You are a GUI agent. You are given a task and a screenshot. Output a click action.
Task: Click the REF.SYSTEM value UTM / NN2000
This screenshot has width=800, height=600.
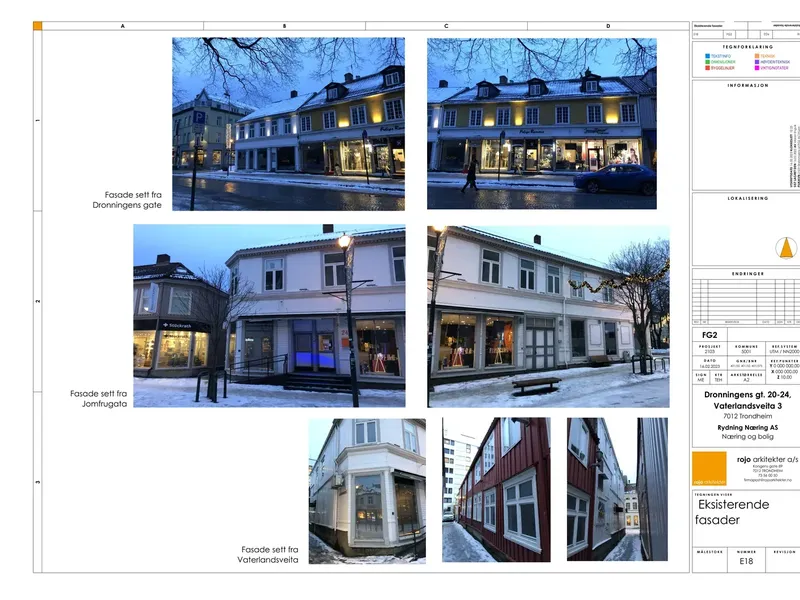(x=785, y=352)
